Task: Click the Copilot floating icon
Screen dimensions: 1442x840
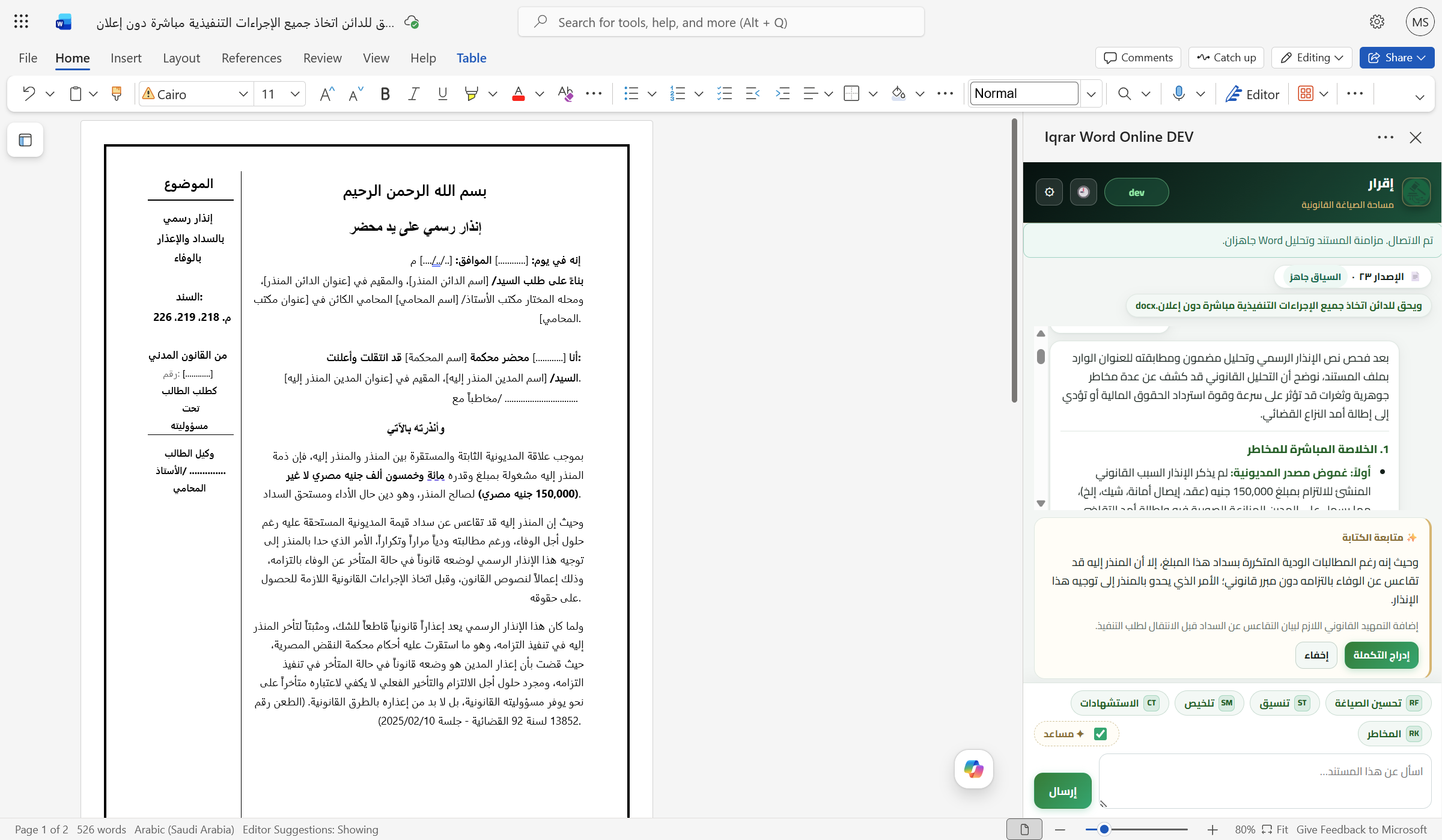Action: pos(973,769)
